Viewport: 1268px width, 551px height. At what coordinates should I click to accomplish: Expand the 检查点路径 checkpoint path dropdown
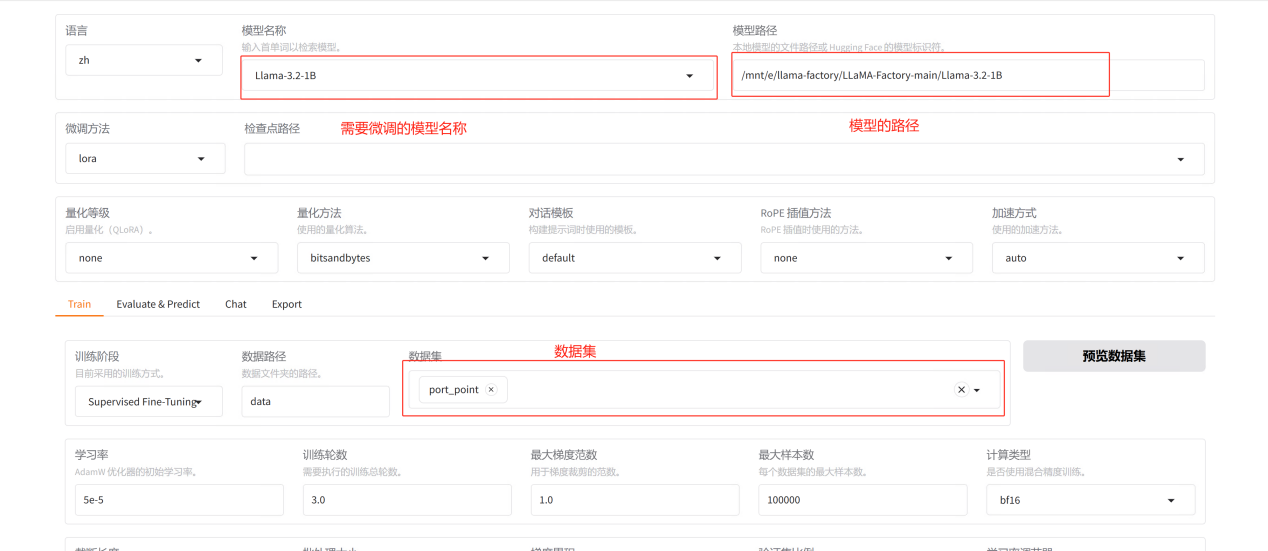click(724, 159)
